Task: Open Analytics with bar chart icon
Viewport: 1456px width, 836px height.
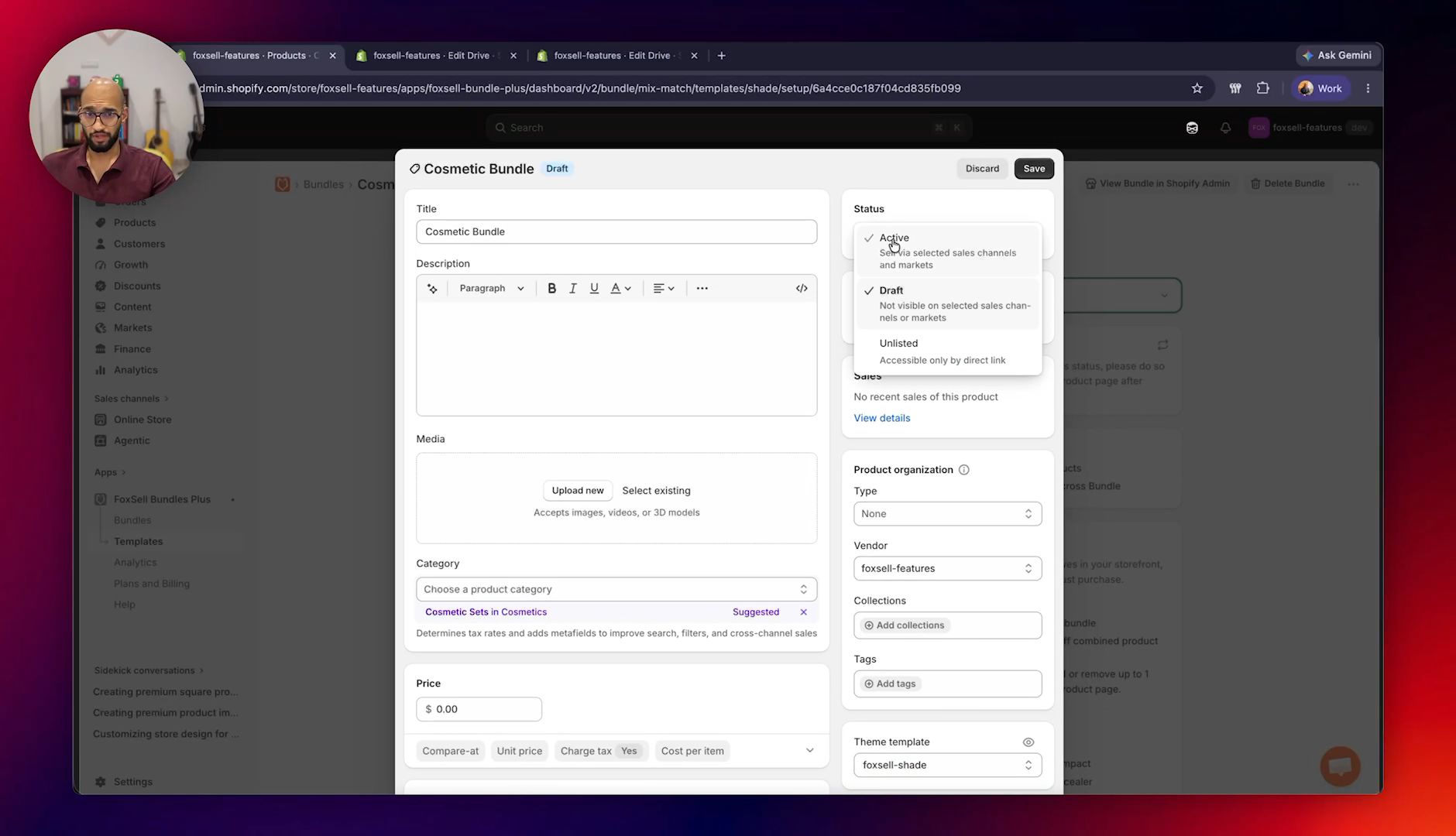Action: 135,370
